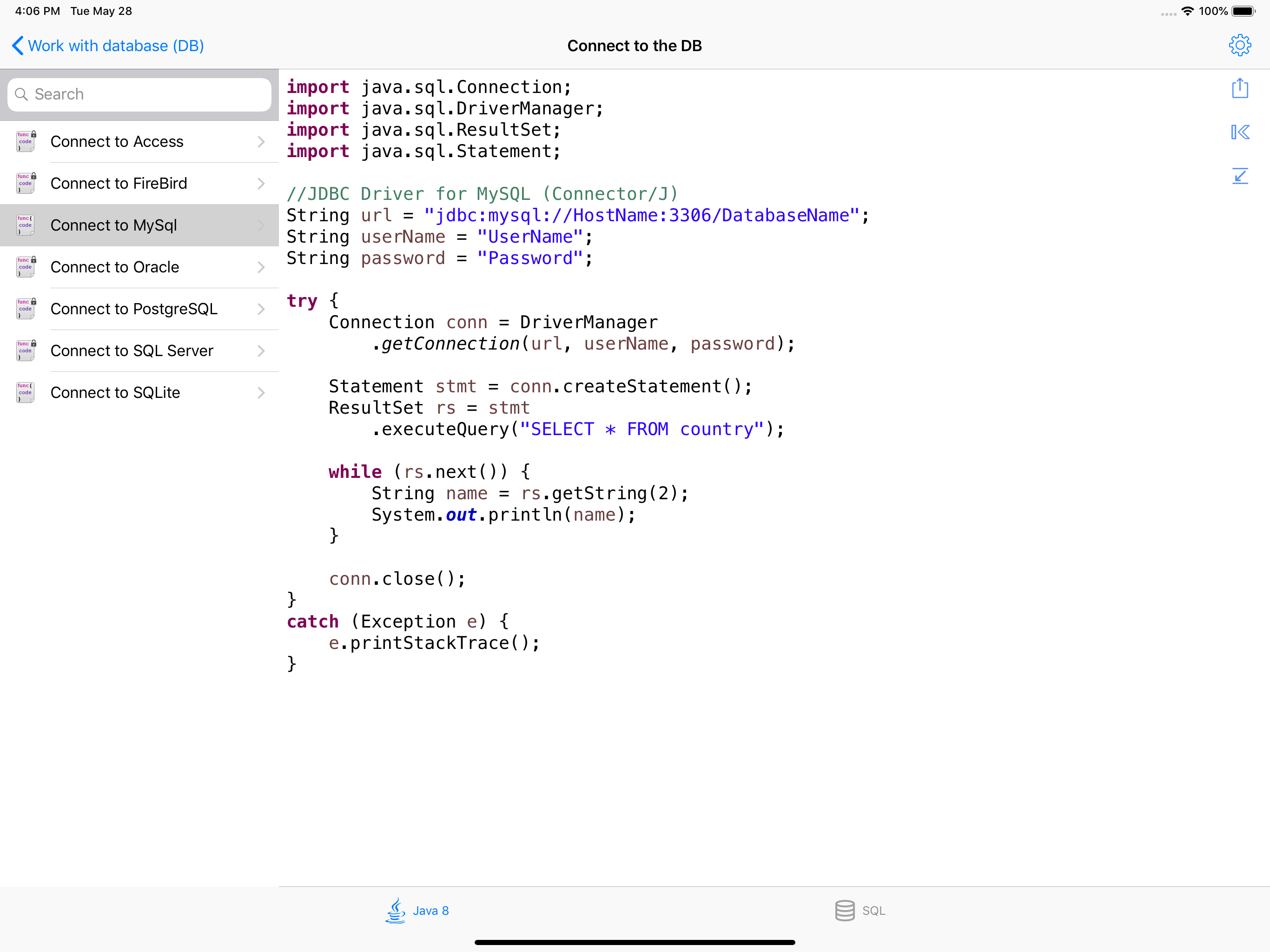
Task: Collapse the sidebar with the left-arrow bar icon
Action: tap(1240, 132)
